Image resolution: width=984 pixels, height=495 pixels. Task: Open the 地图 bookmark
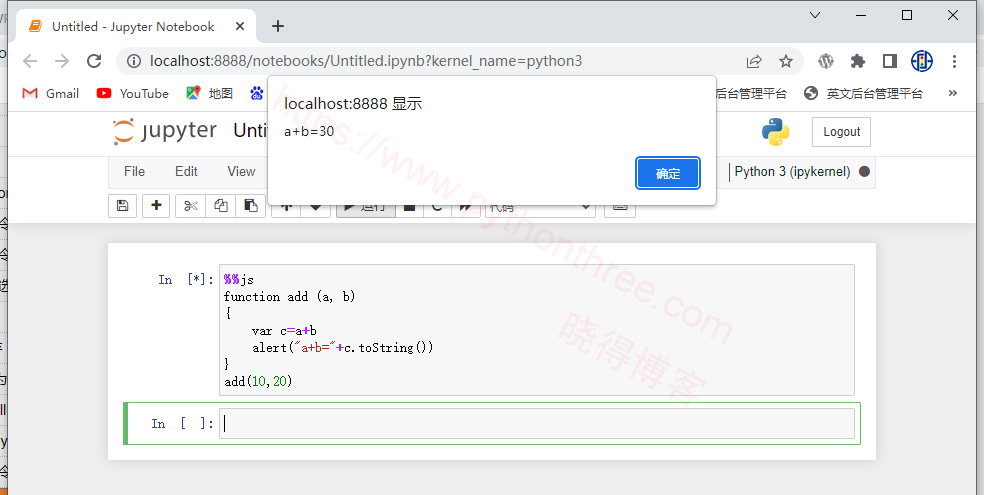(x=210, y=93)
